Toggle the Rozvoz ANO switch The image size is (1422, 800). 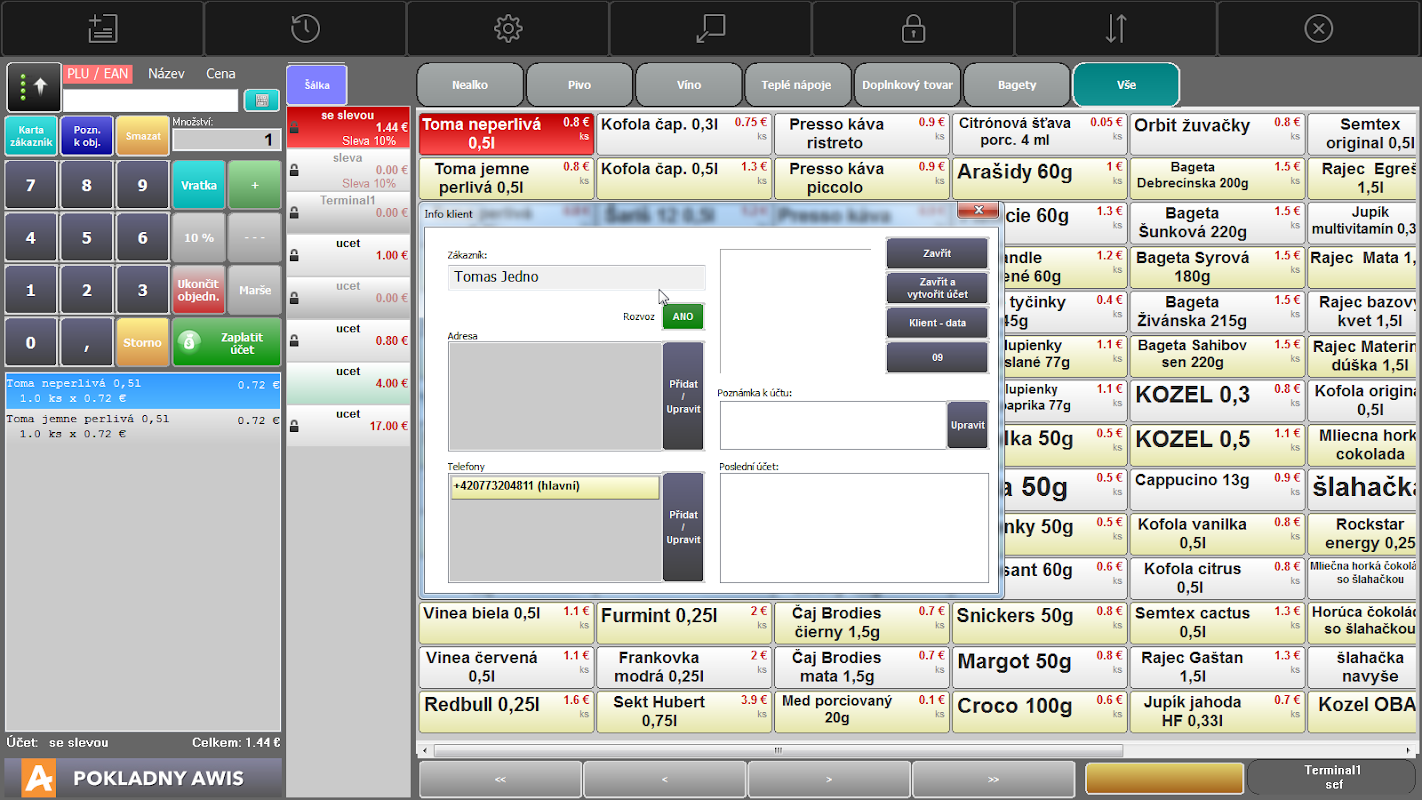[x=683, y=316]
